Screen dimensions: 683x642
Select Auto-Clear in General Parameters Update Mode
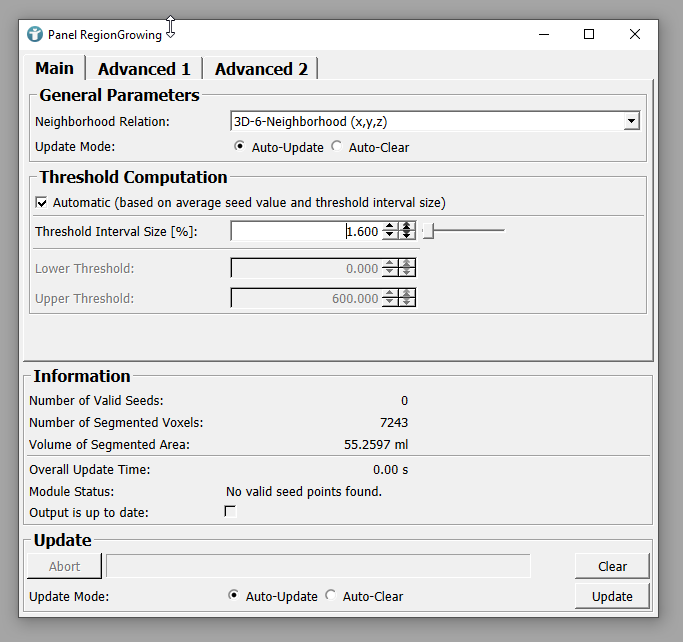(x=337, y=147)
